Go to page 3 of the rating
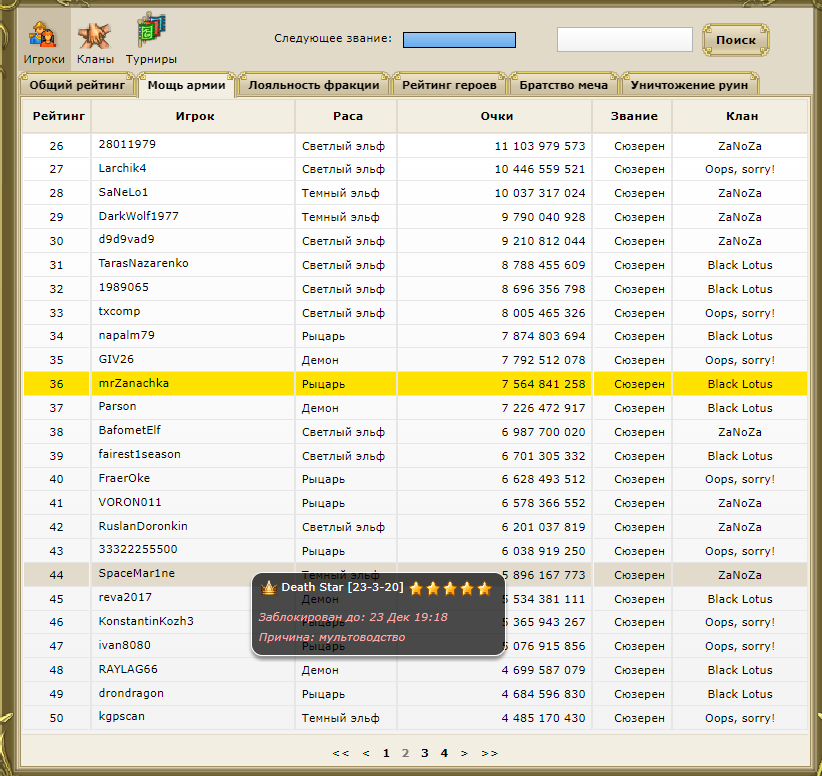Screen dimensions: 822x776 click(424, 753)
